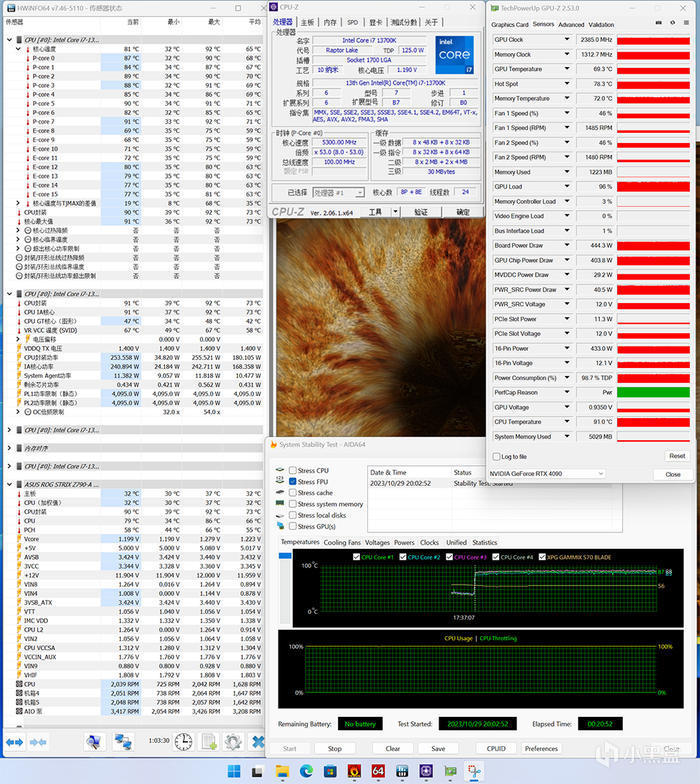Uncheck the Stress FPU checkbox
This screenshot has height=784, width=700.
pos(293,482)
